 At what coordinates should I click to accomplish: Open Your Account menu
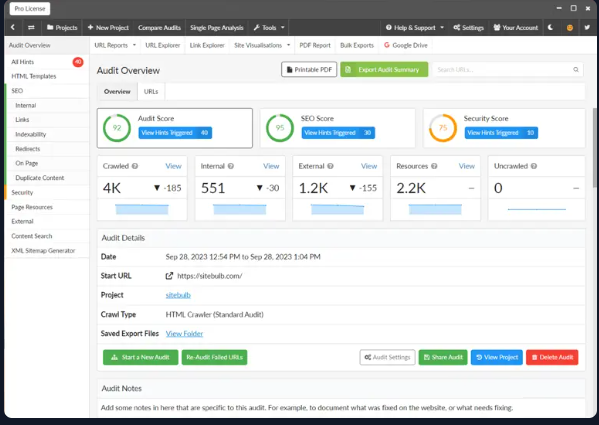click(515, 27)
